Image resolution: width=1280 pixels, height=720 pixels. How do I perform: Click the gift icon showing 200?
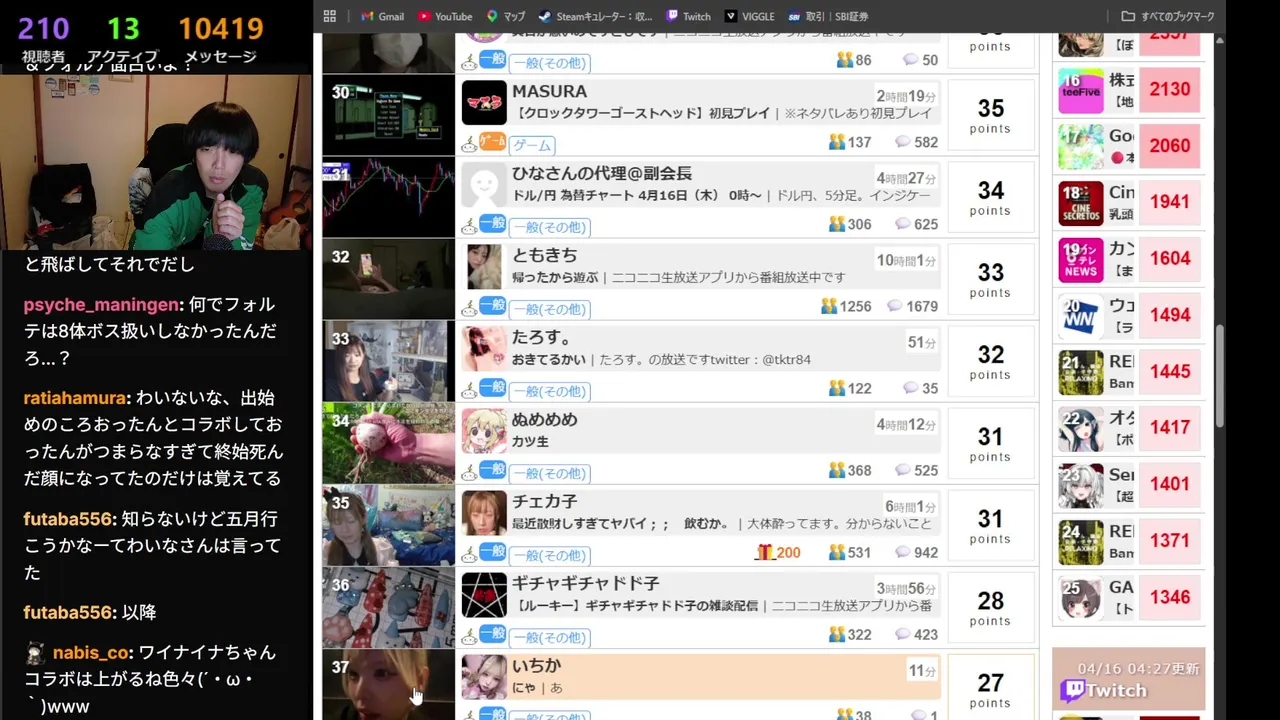765,552
